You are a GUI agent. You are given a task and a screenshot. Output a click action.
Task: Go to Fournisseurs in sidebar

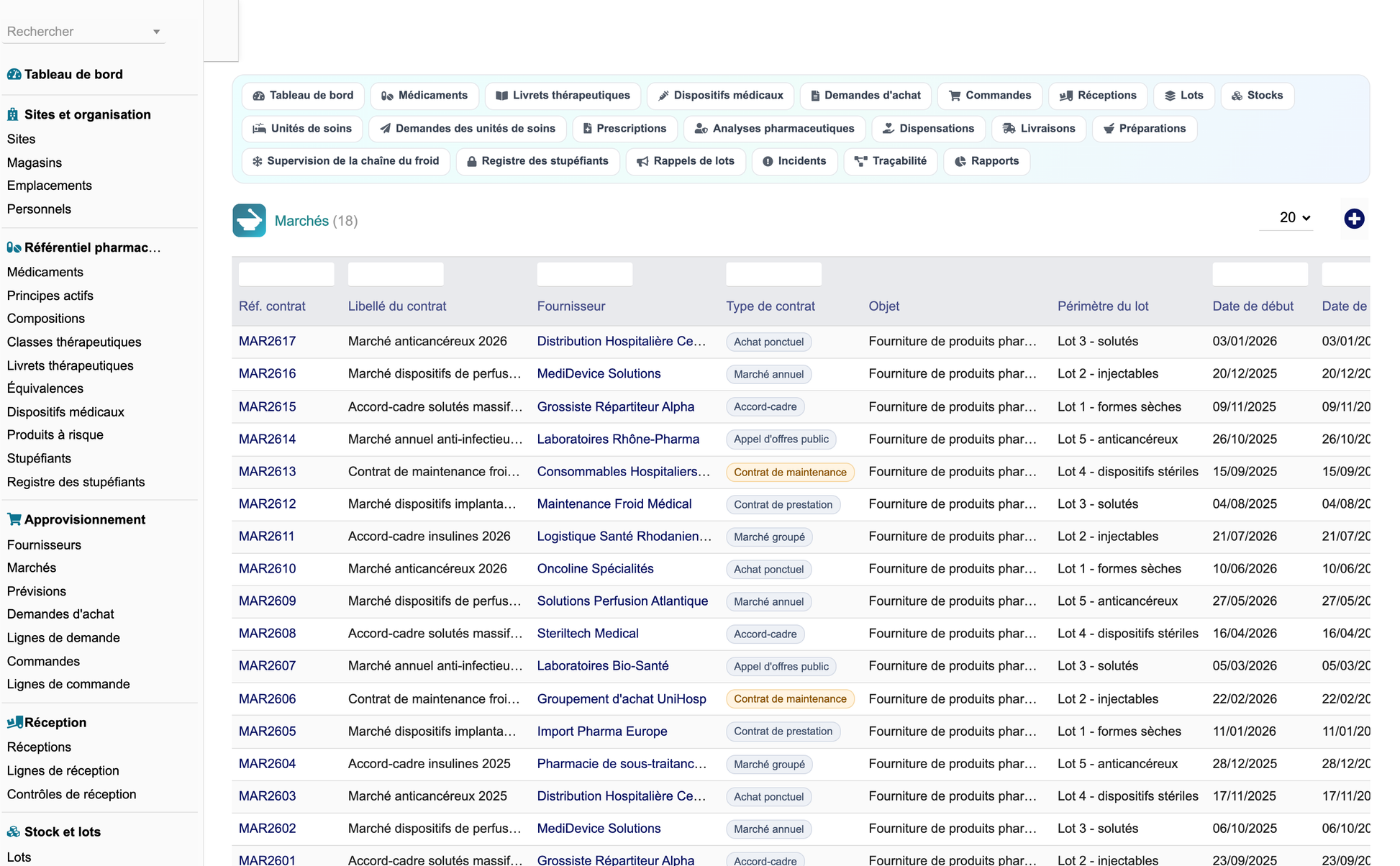(44, 545)
